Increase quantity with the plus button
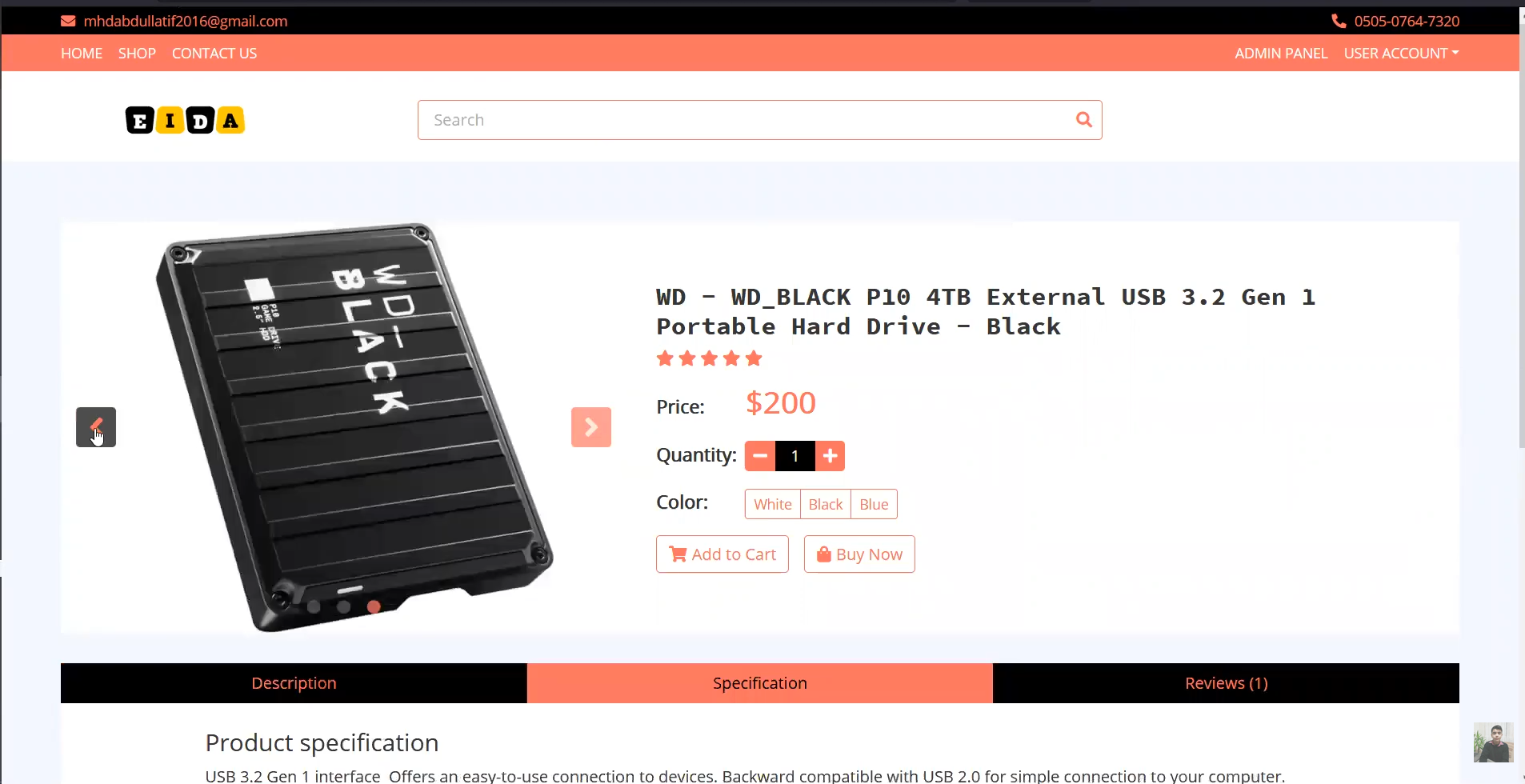The height and width of the screenshot is (784, 1525). 831,456
